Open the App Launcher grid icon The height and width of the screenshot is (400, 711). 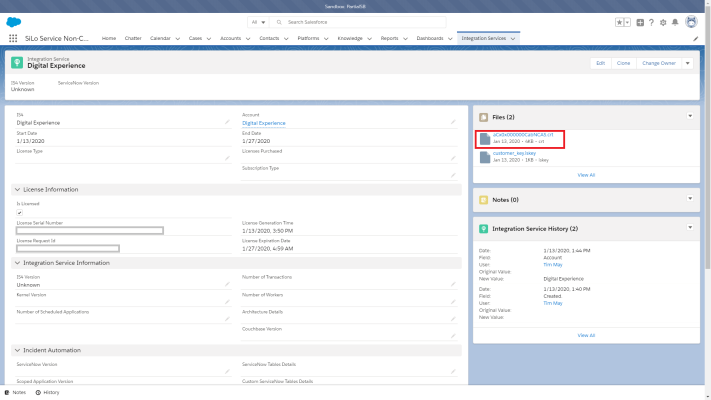tap(13, 38)
